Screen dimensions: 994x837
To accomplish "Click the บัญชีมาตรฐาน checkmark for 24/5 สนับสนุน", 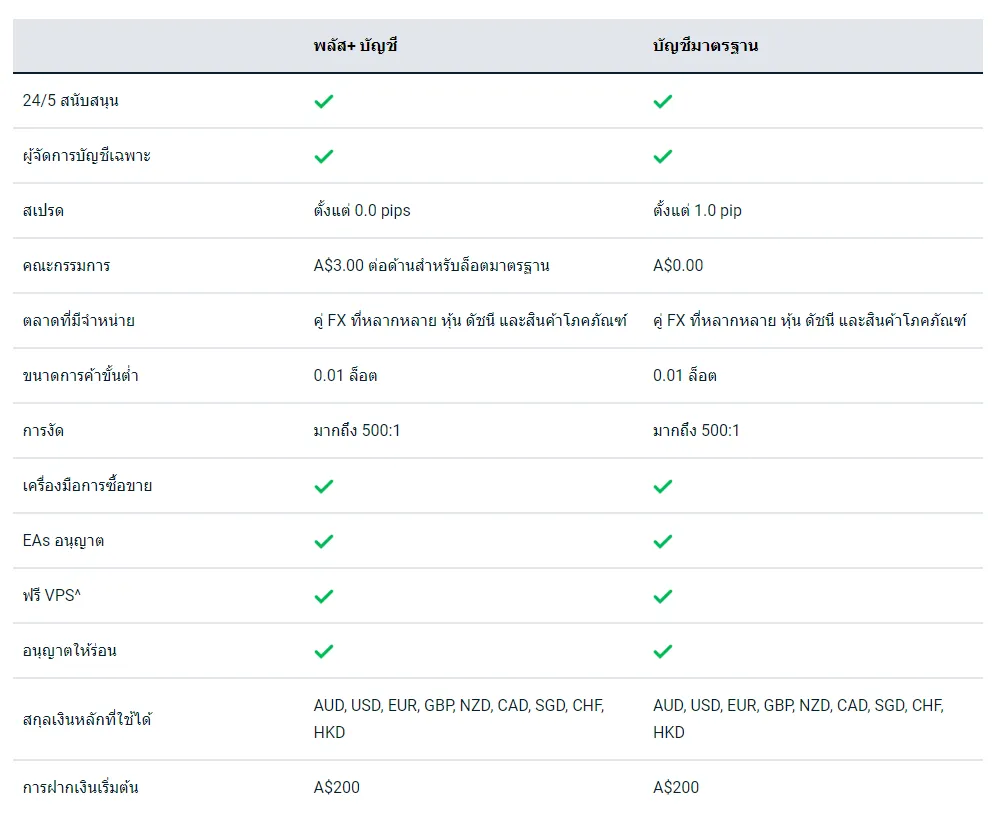I will 662,101.
